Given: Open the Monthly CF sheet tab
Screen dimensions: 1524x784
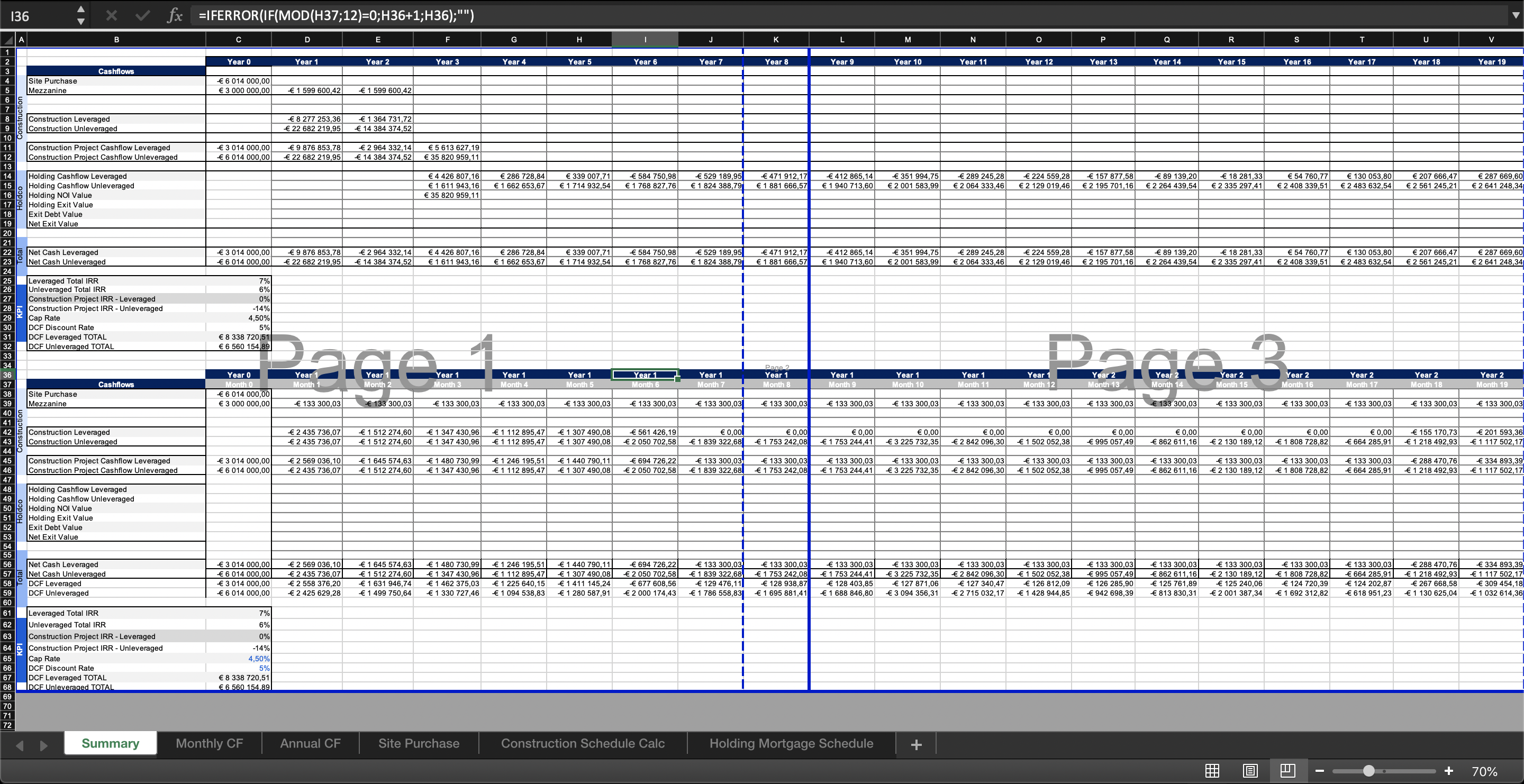Looking at the screenshot, I should [210, 743].
